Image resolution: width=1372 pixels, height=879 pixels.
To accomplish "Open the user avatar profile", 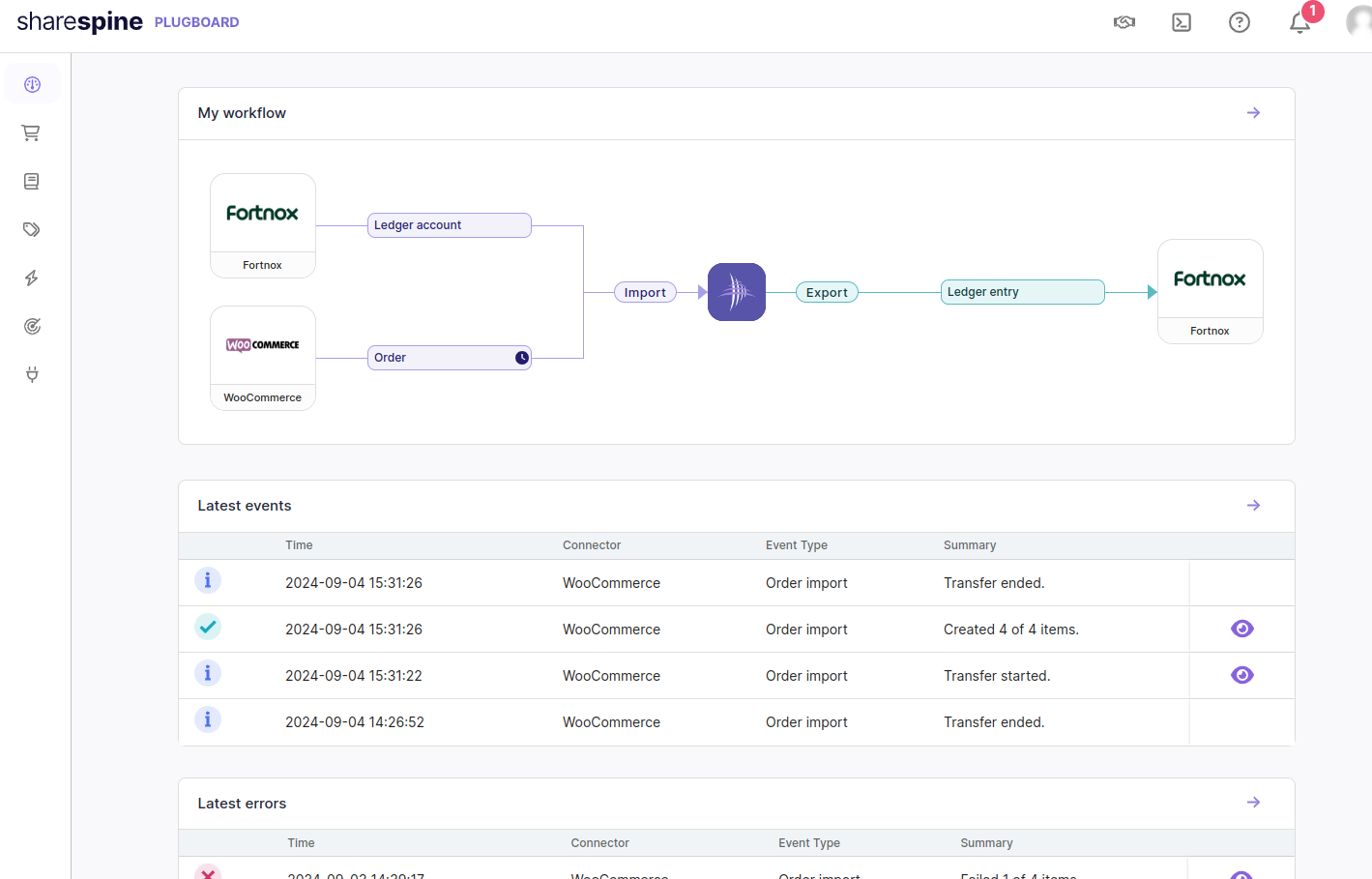I will coord(1359,22).
